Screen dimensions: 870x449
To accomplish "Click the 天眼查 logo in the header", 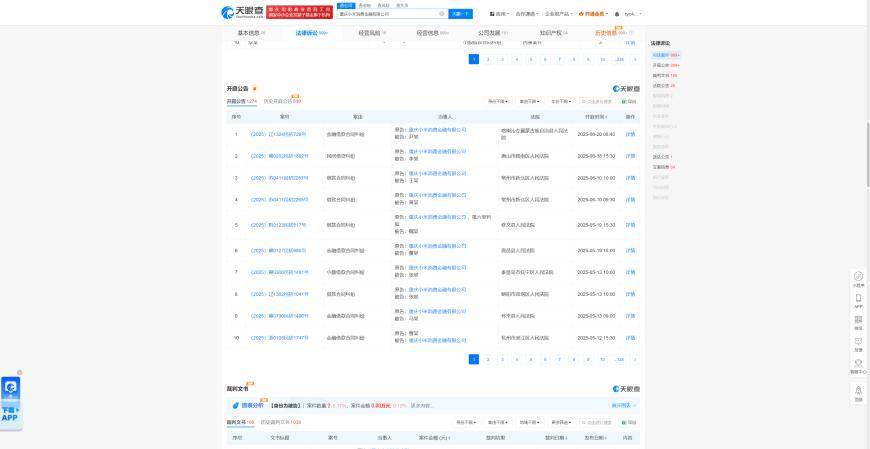I will pos(242,12).
